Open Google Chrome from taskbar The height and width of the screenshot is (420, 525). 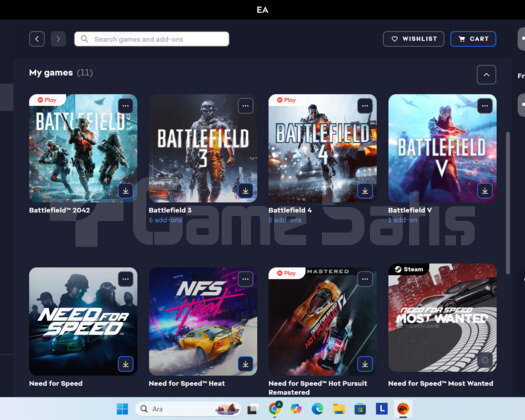click(275, 409)
